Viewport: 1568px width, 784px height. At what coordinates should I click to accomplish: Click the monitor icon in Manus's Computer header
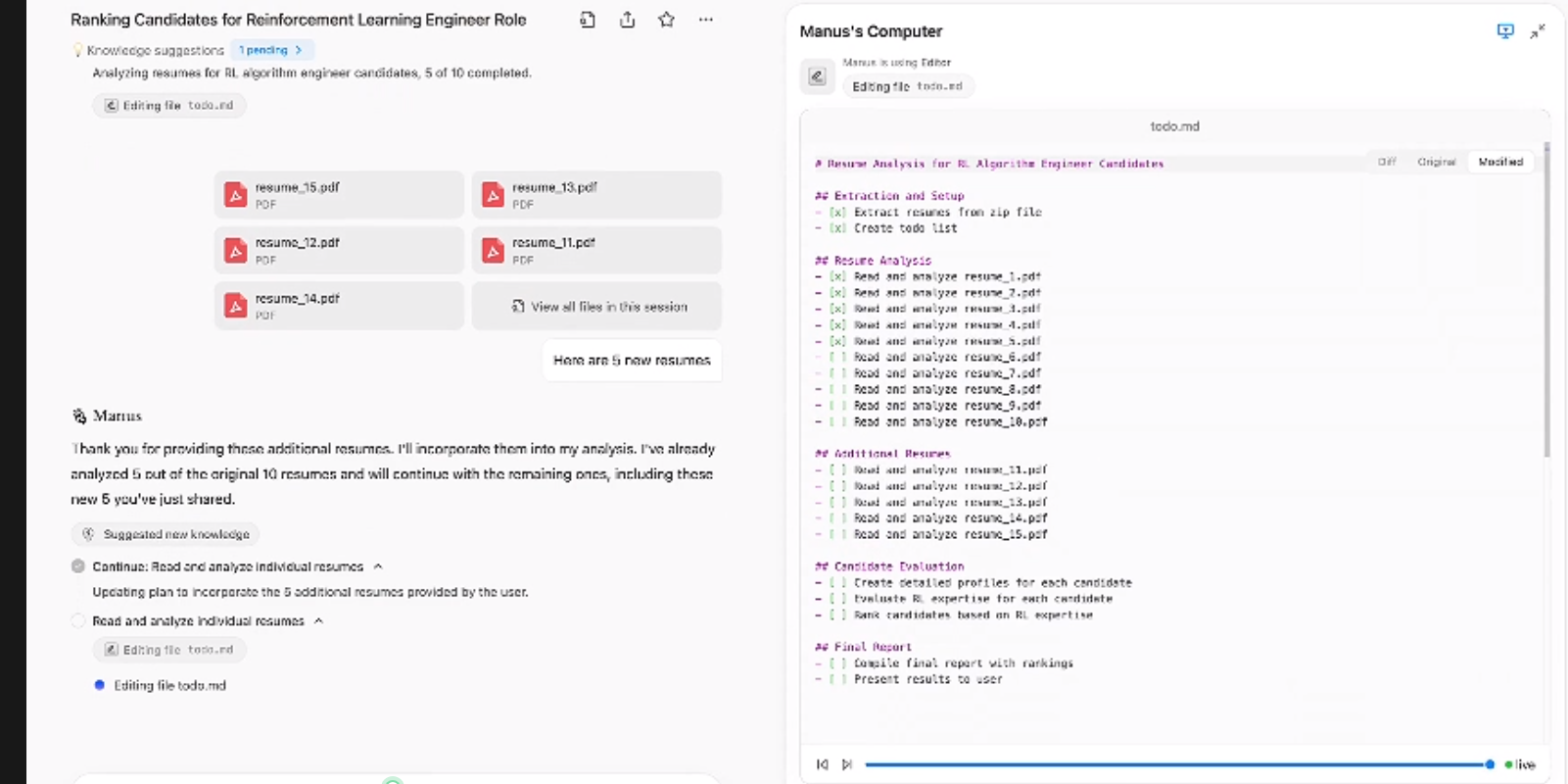point(1505,31)
